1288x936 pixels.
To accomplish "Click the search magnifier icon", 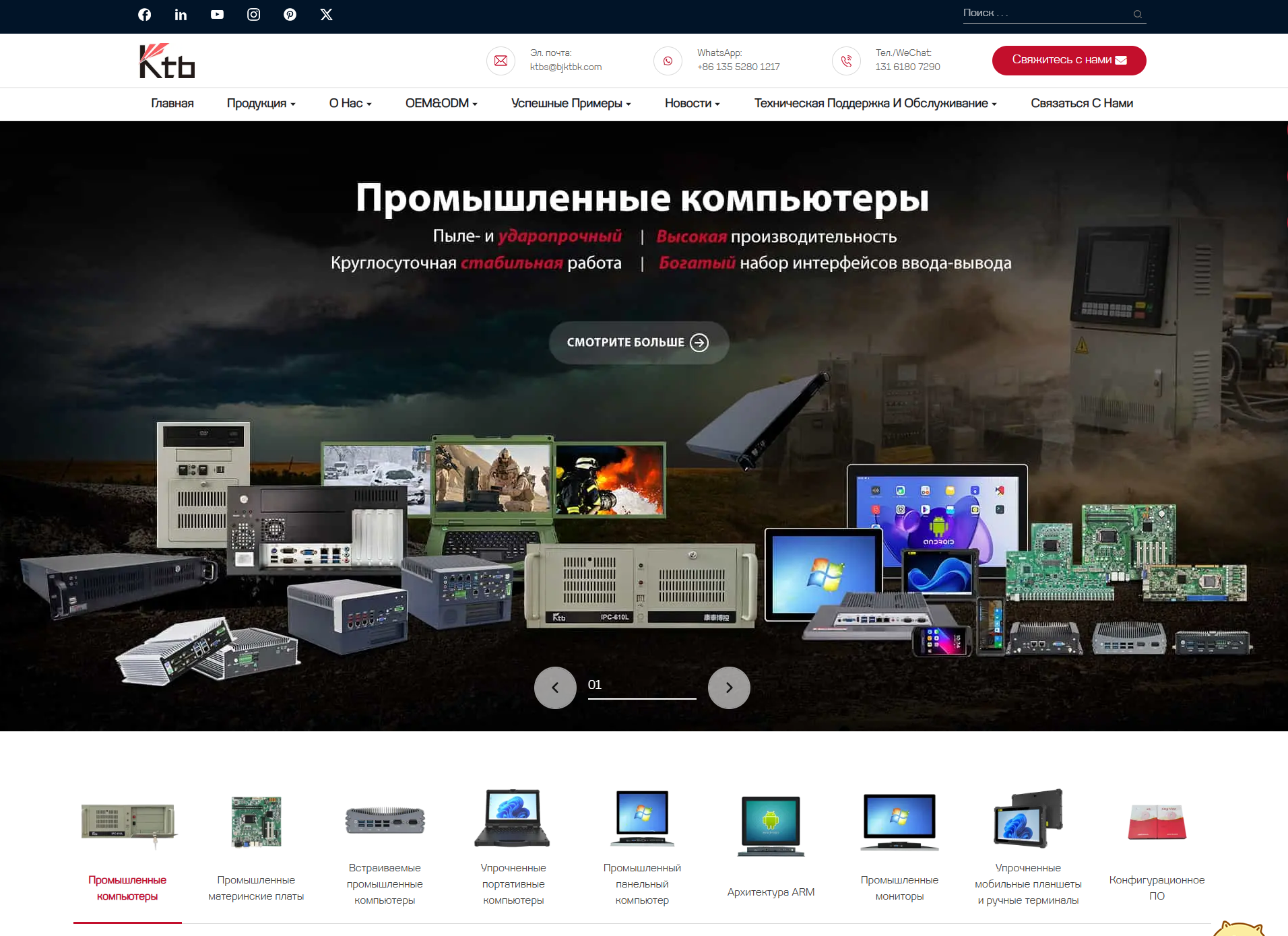I will click(x=1137, y=14).
